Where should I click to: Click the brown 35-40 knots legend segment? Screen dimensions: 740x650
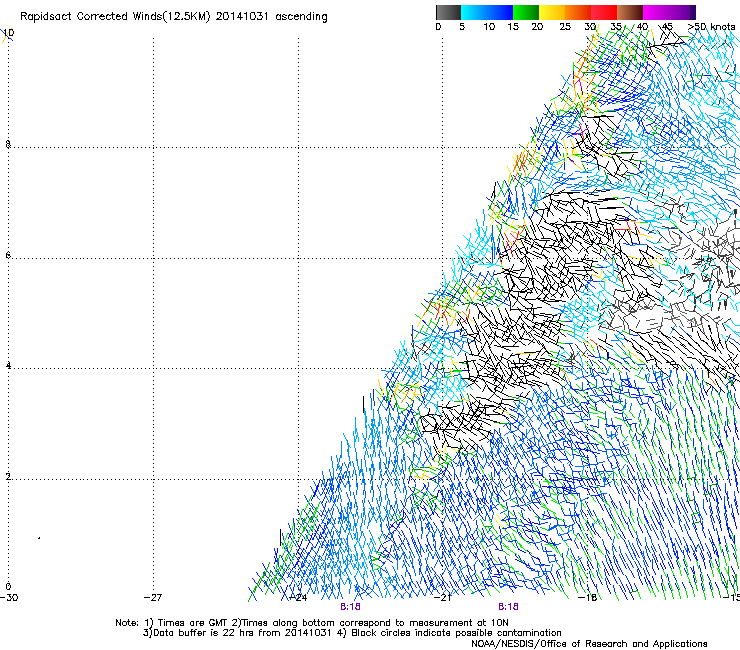tap(630, 12)
